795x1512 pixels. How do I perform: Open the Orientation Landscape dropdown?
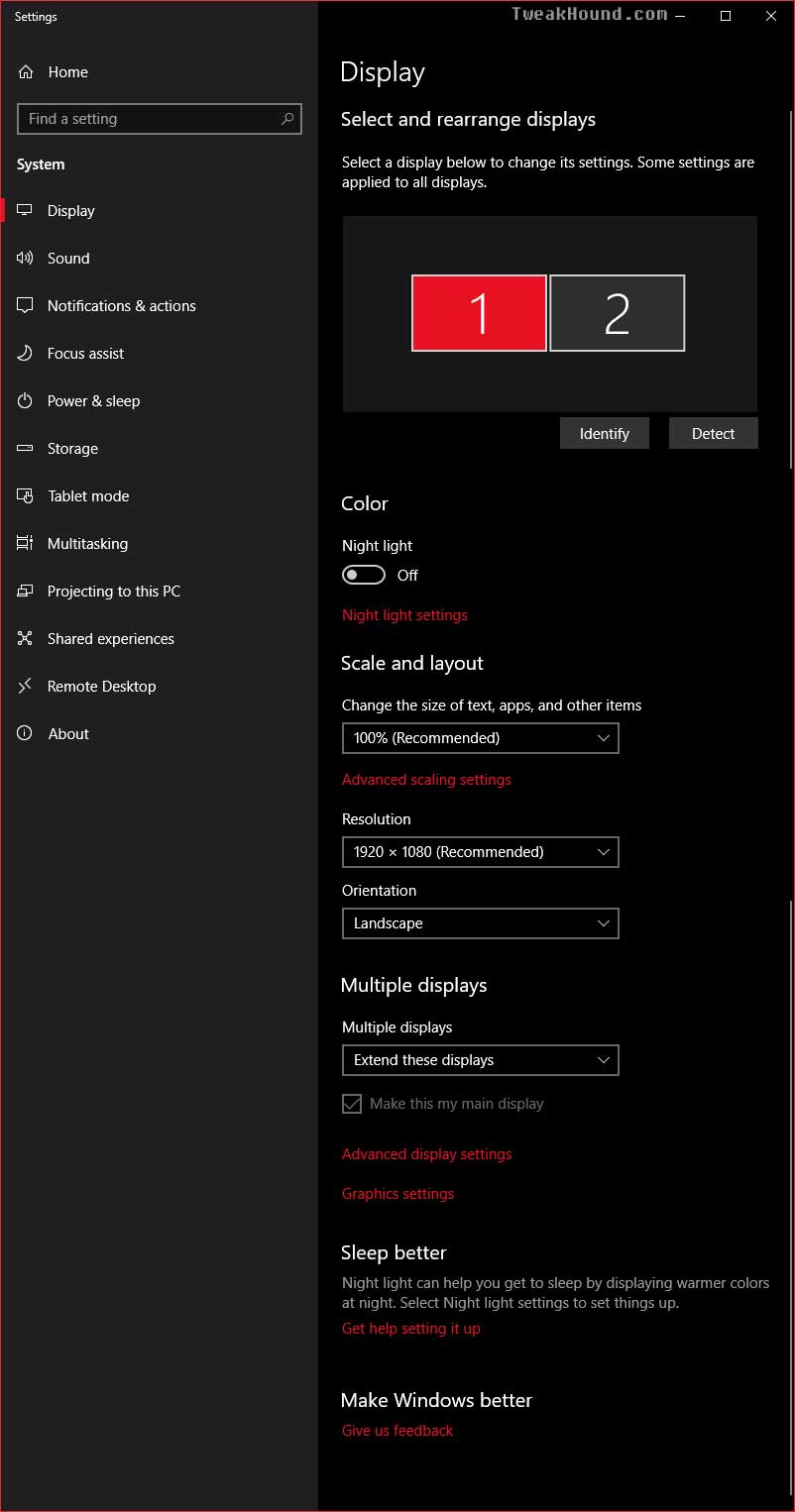click(481, 923)
